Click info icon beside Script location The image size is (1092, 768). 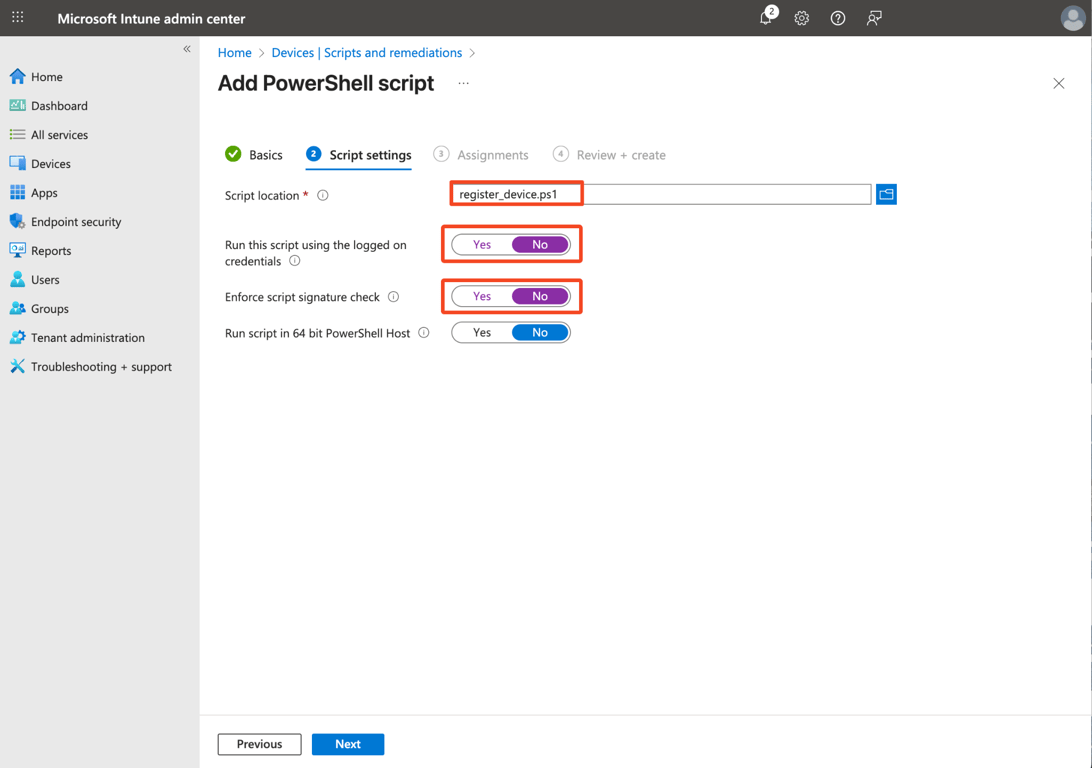pyautogui.click(x=323, y=195)
